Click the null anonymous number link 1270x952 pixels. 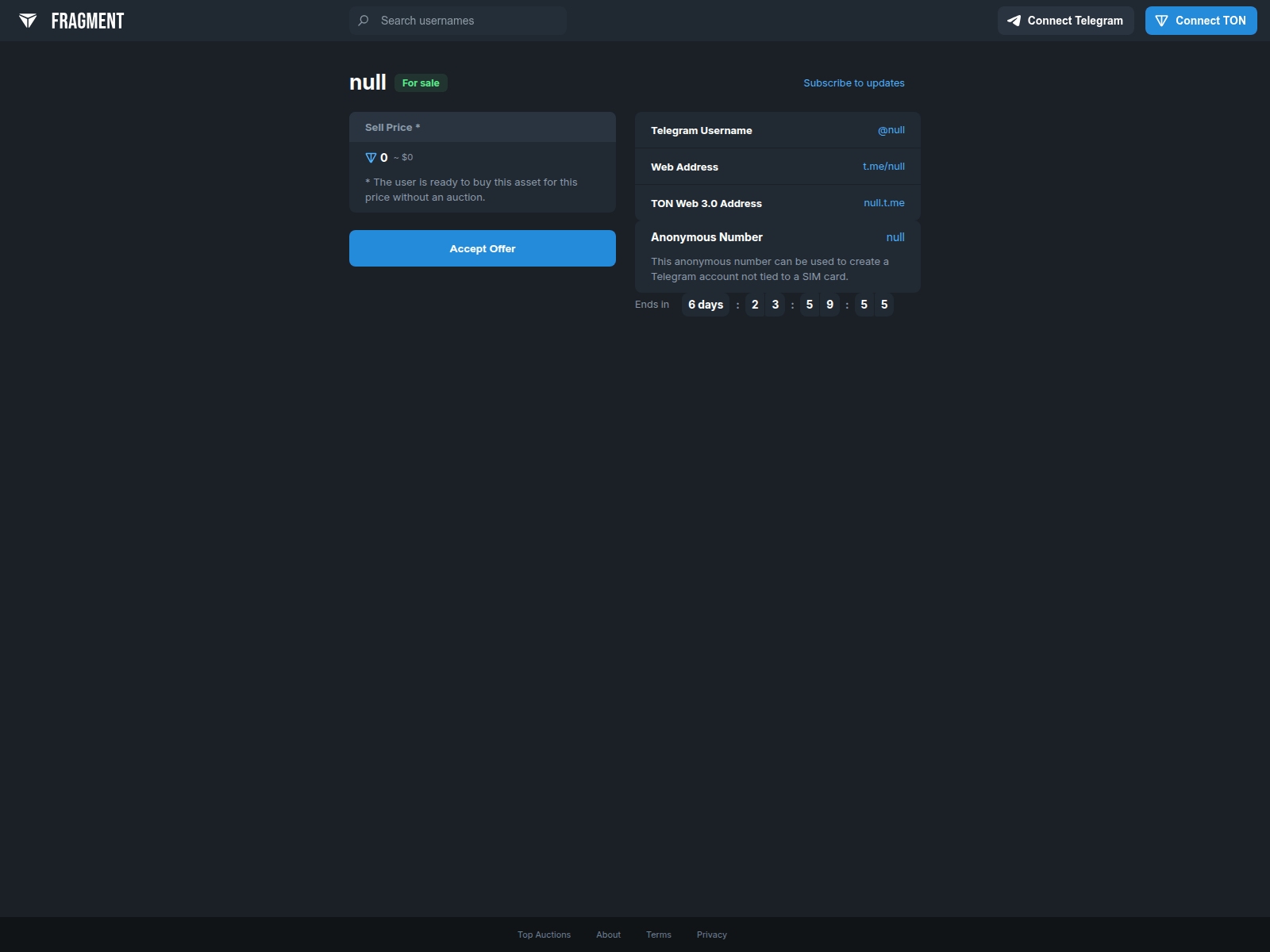click(895, 237)
